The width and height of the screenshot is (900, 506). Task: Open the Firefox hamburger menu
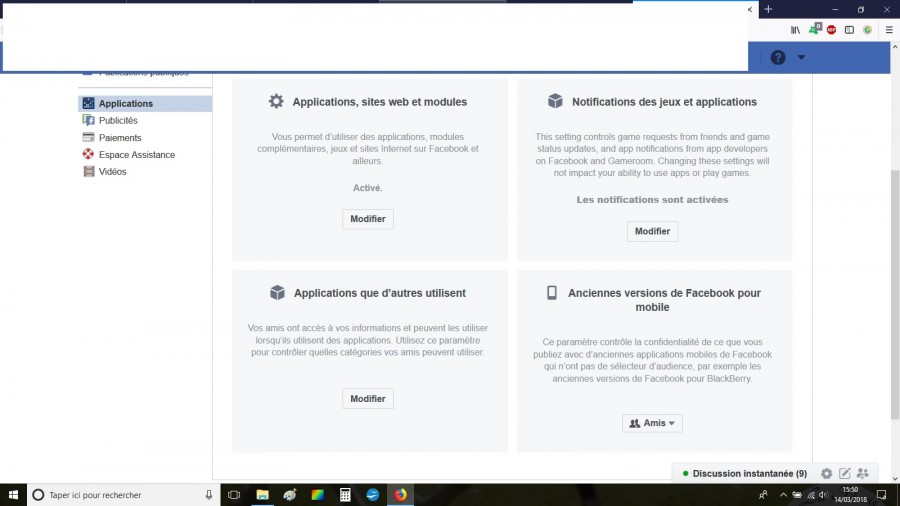pyautogui.click(x=889, y=30)
